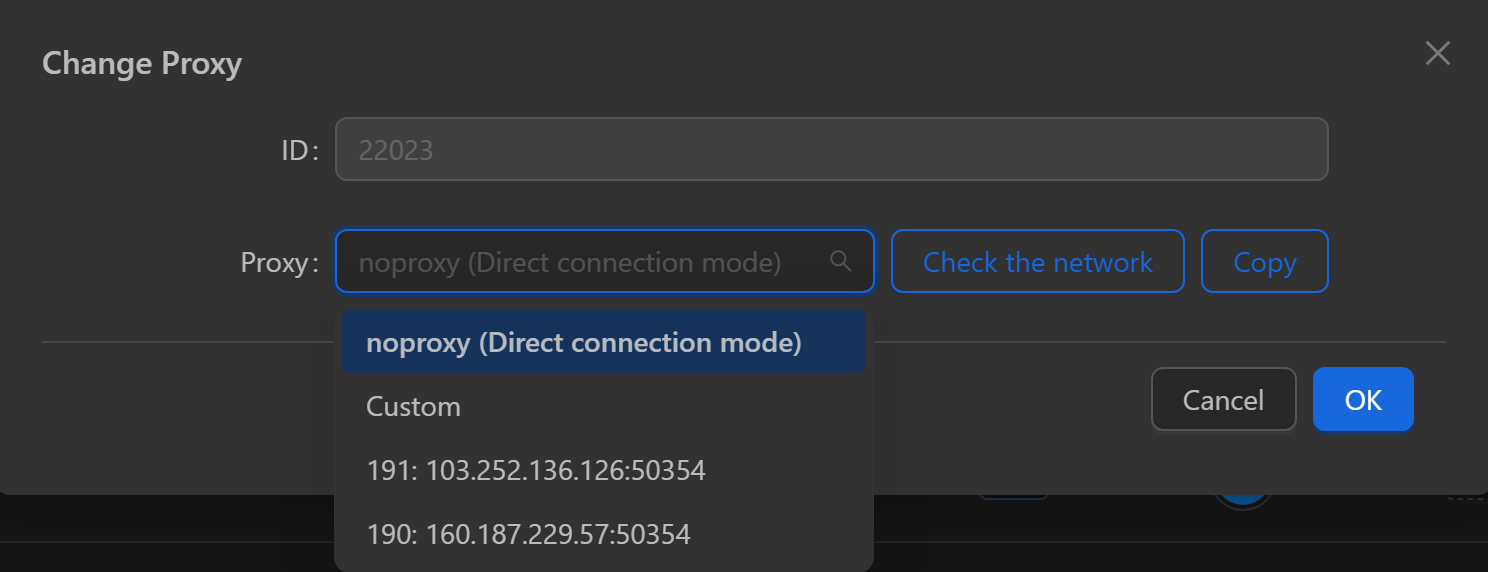The image size is (1488, 572).
Task: Confirm with the OK button
Action: (1362, 400)
